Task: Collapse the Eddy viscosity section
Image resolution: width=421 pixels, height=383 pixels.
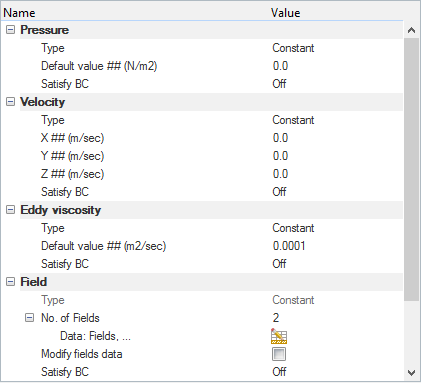Action: pyautogui.click(x=11, y=210)
